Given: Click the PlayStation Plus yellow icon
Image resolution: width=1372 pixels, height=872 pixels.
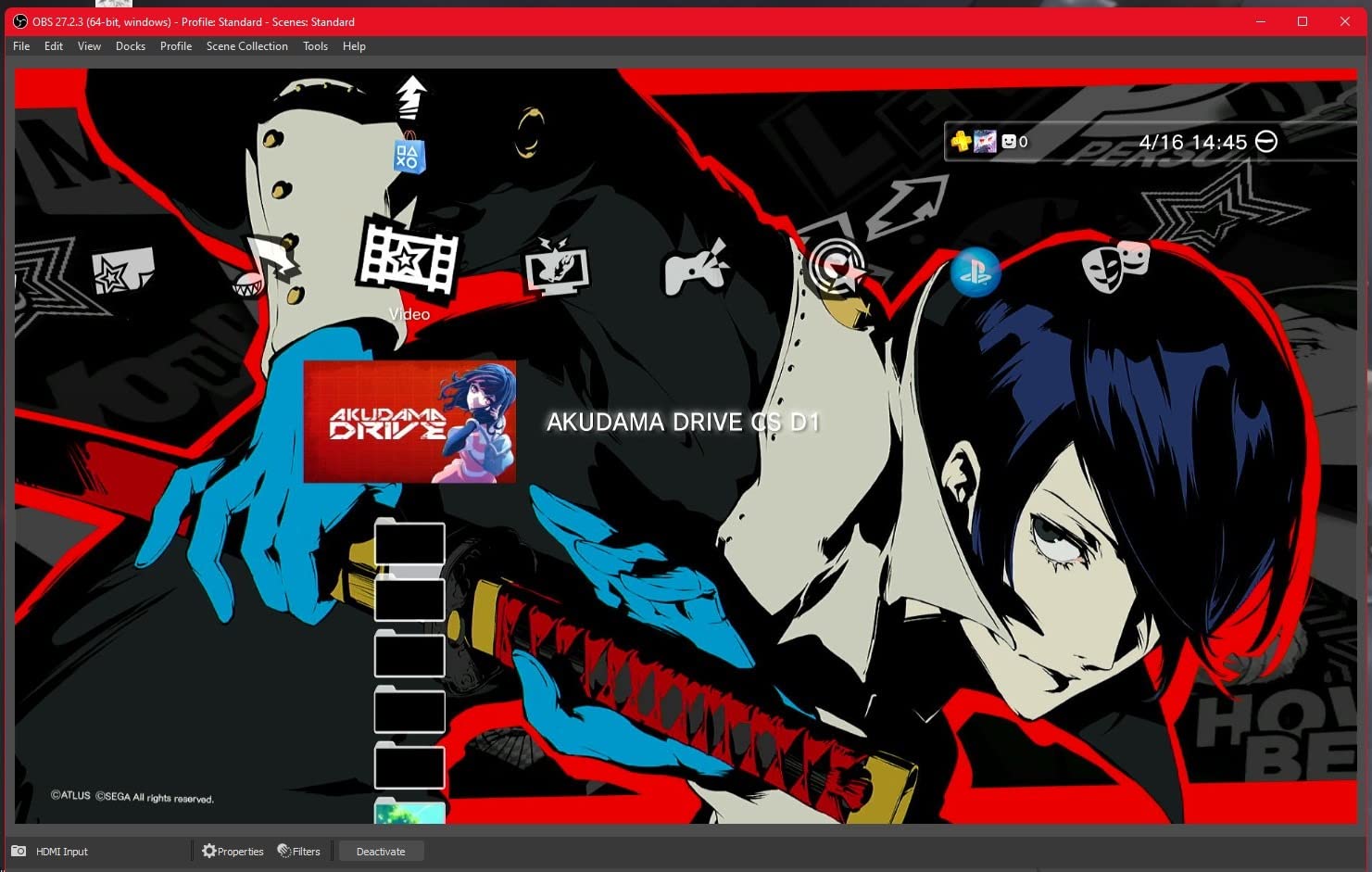Looking at the screenshot, I should [962, 141].
